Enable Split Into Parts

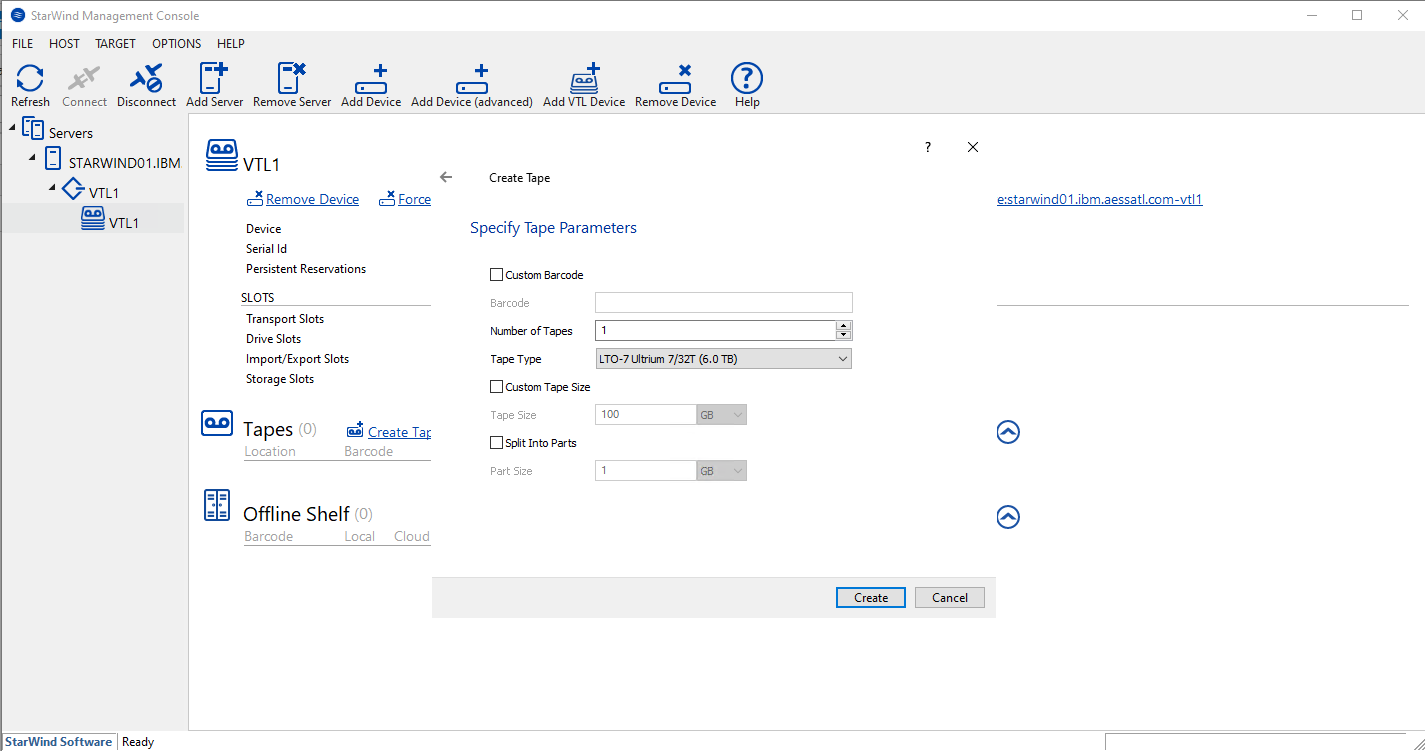496,442
